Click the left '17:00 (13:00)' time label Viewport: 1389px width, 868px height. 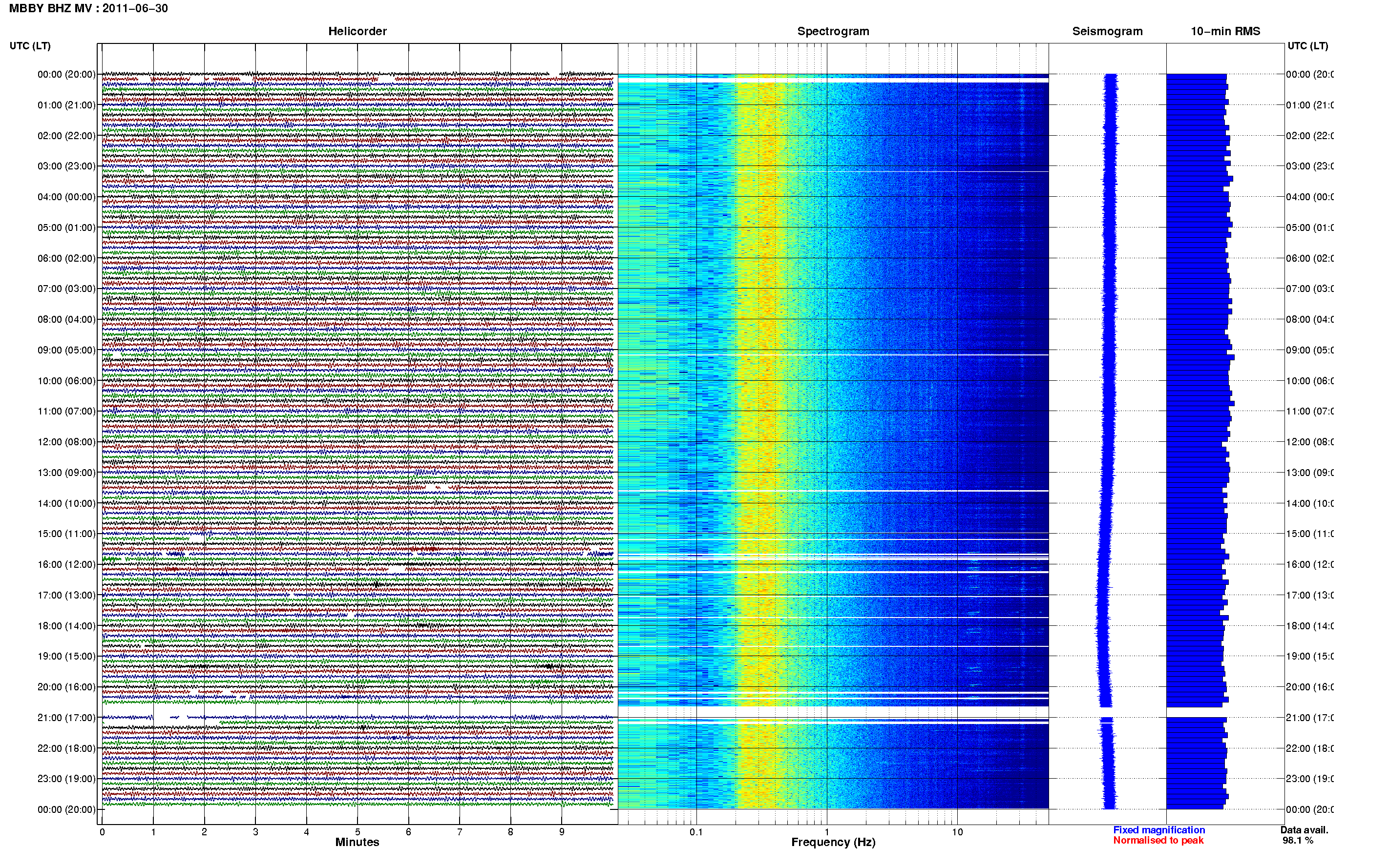pos(66,595)
